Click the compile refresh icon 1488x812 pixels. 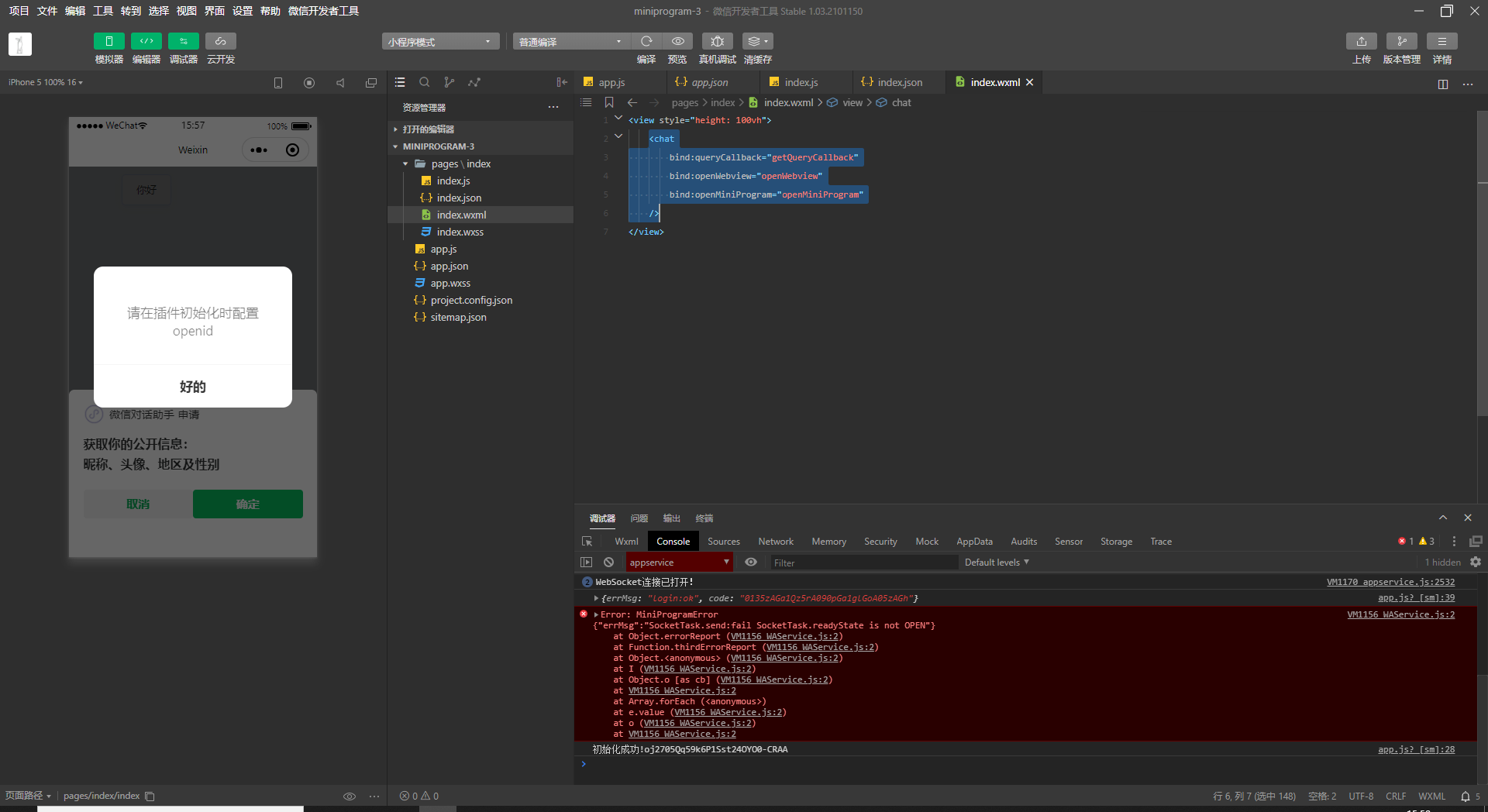646,41
